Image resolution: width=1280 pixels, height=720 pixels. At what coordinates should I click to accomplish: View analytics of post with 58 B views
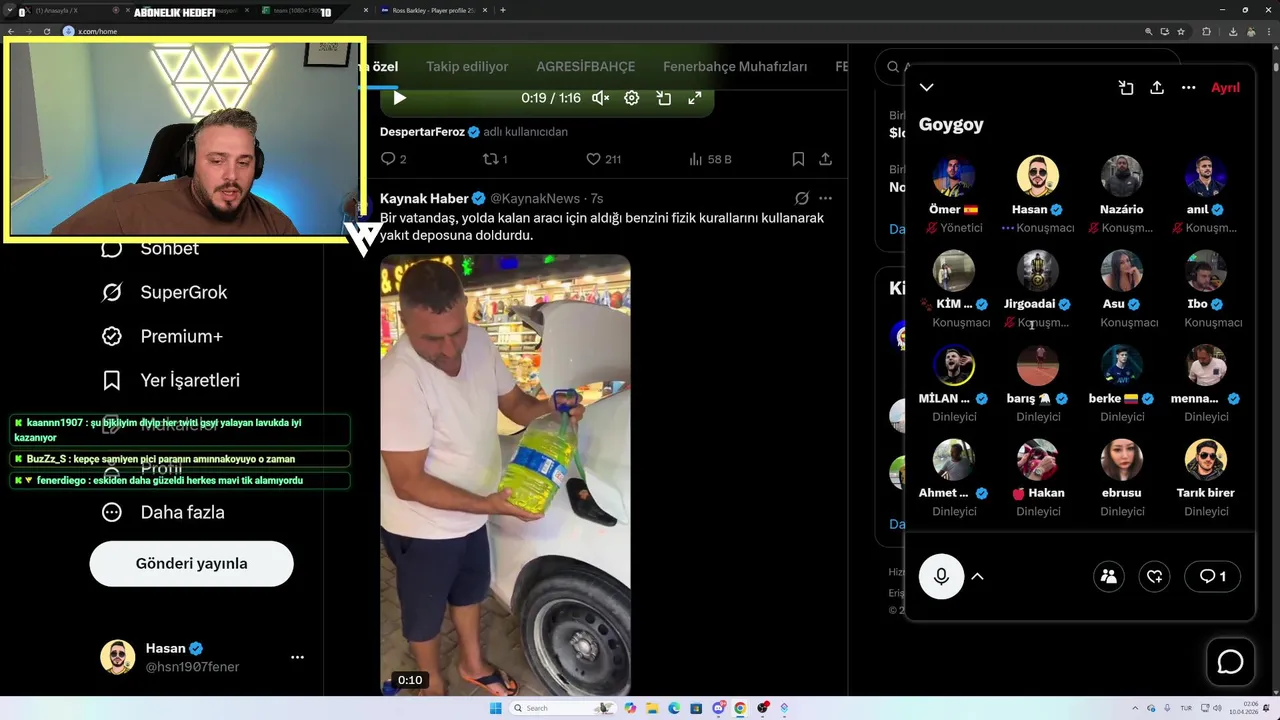tap(710, 159)
